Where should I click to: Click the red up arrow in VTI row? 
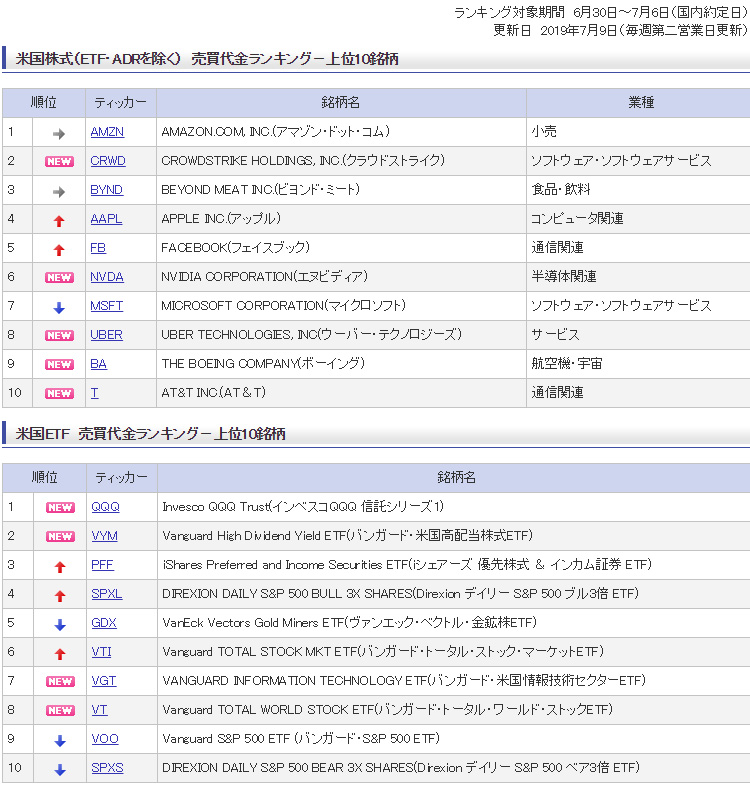pos(60,654)
